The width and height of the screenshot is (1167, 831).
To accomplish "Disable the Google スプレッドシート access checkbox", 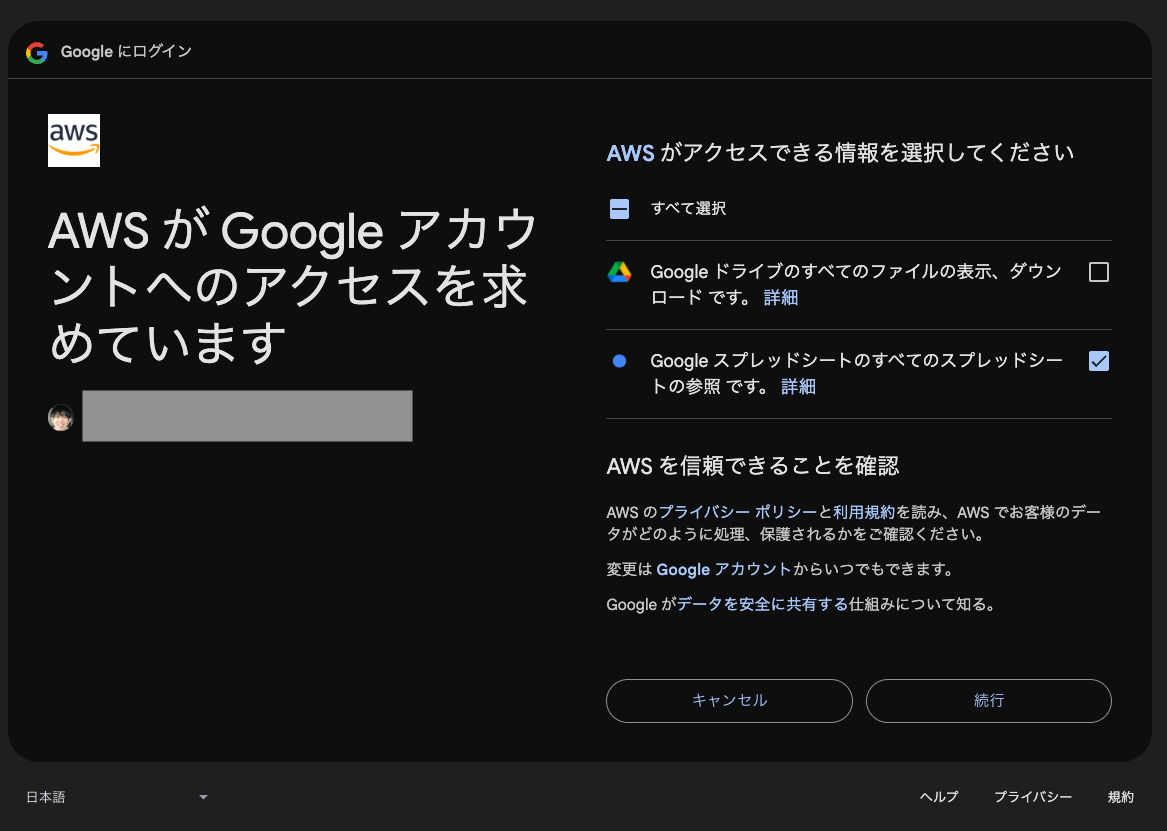I will point(1098,361).
